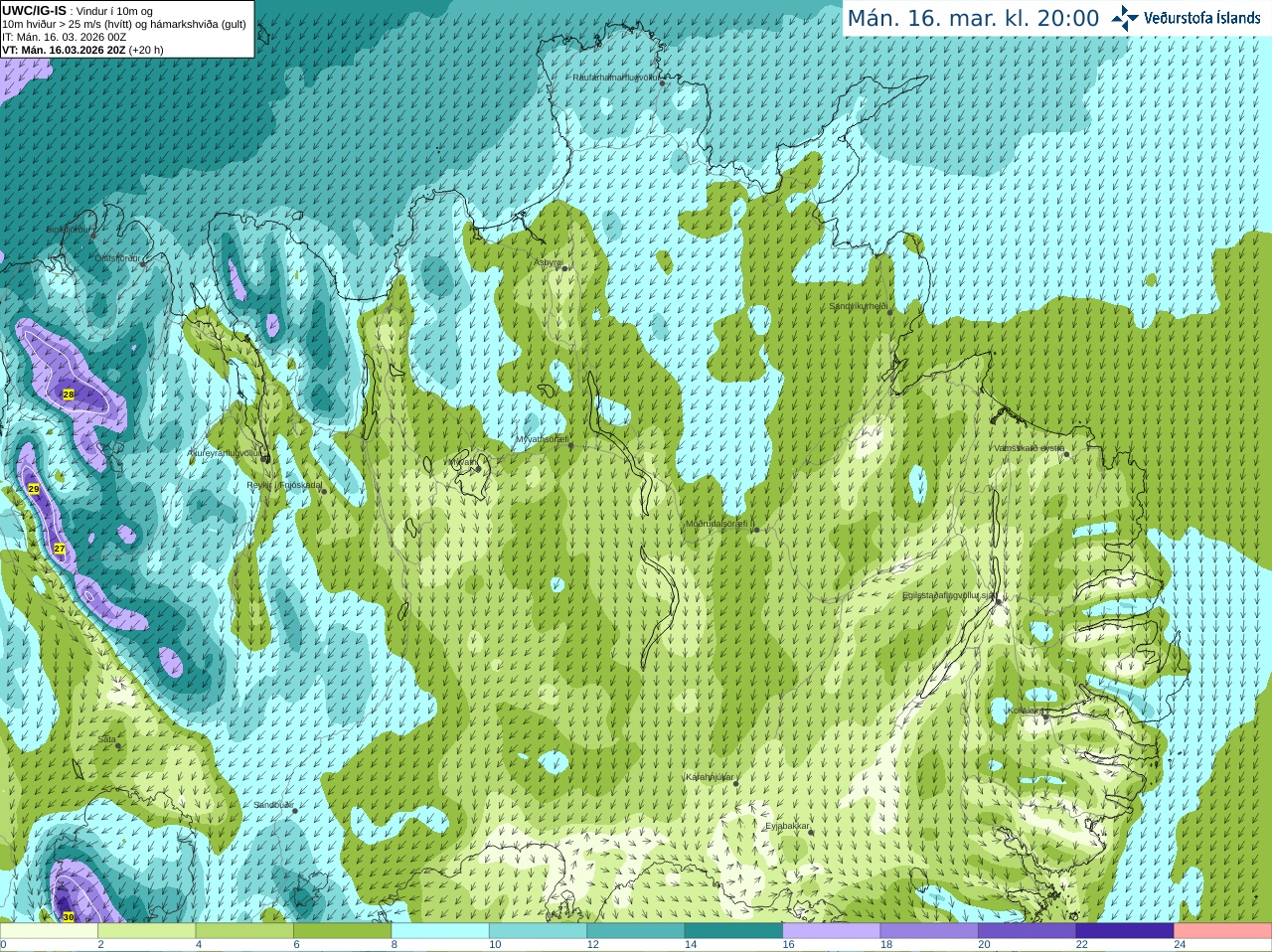The image size is (1272, 952).
Task: Click the Vatnsskarð eystra label
Action: (x=1030, y=448)
